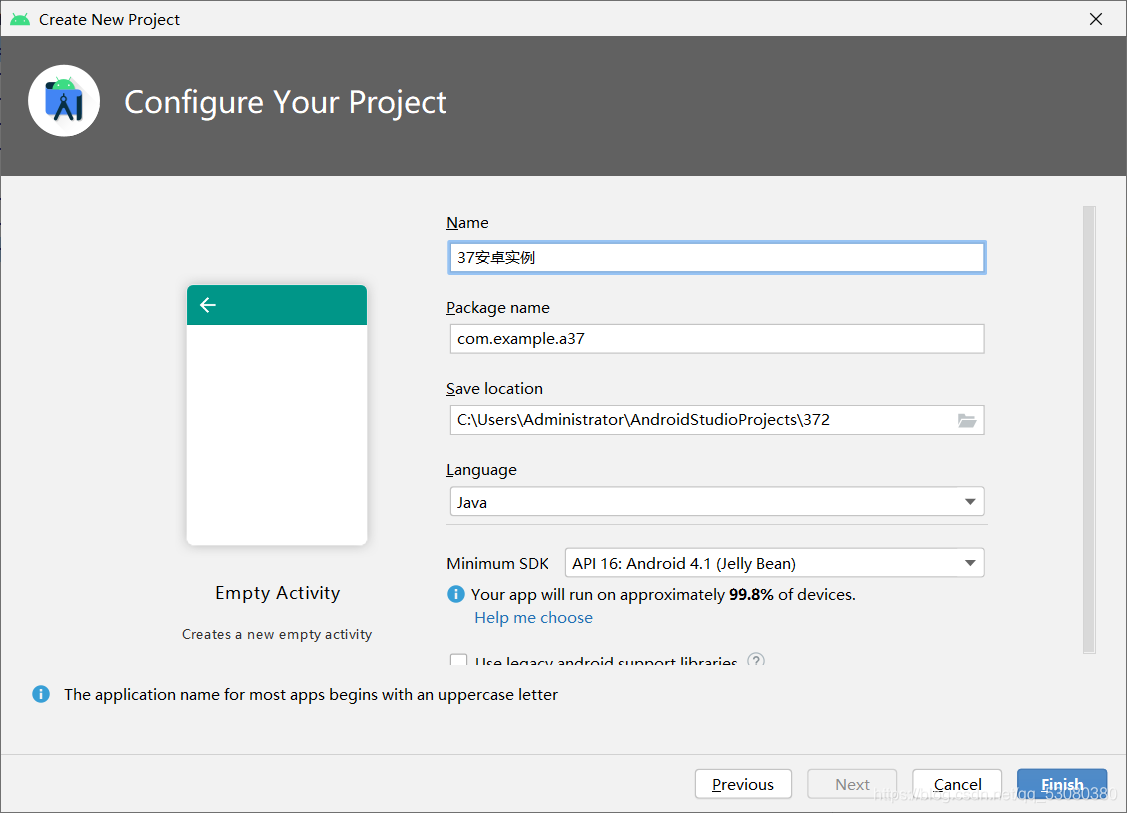Image resolution: width=1127 pixels, height=813 pixels.
Task: Click the uppercase letter application name warning text
Action: pyautogui.click(x=310, y=694)
